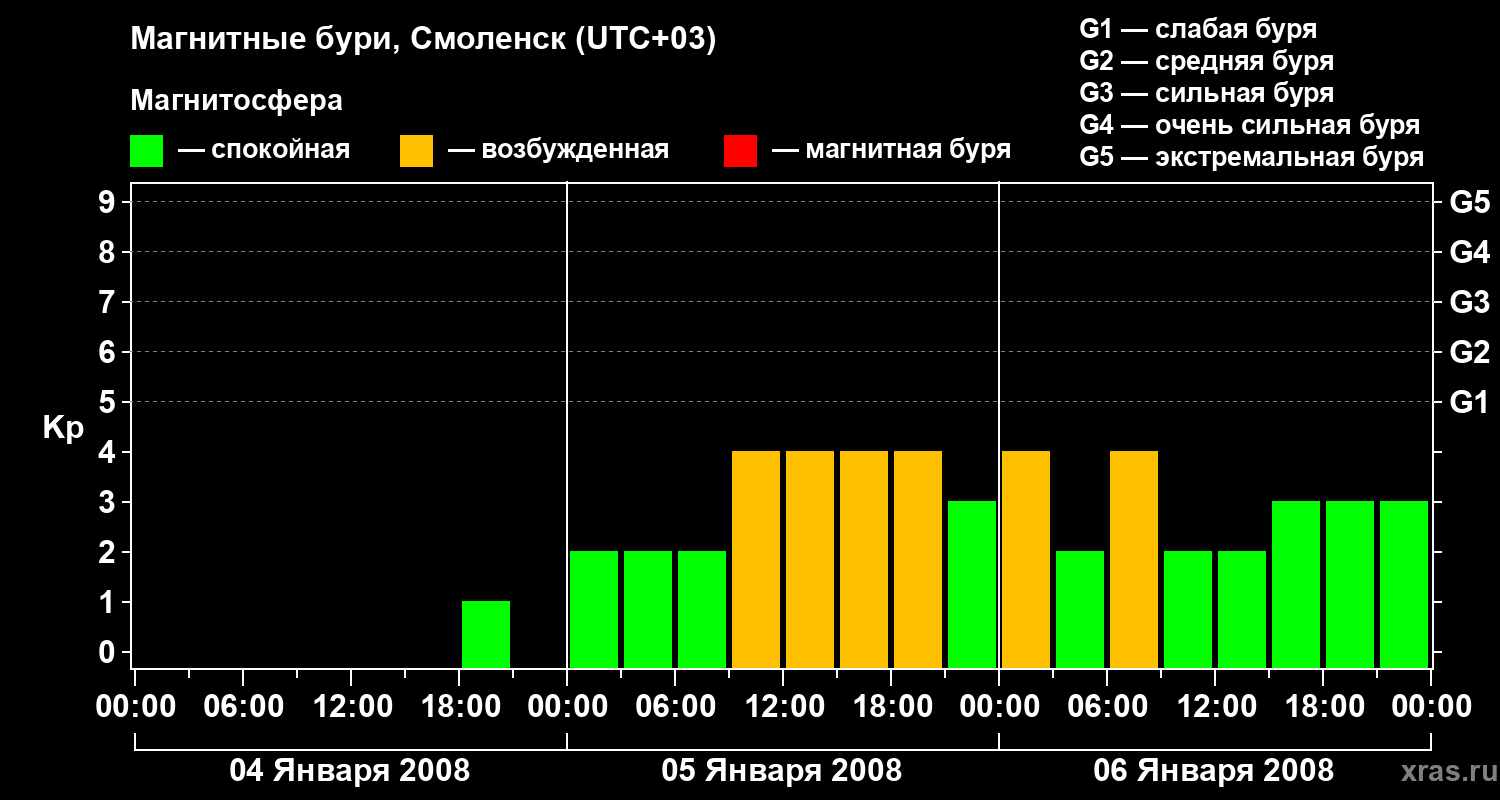This screenshot has width=1500, height=800.
Task: Click the '— магнитная буря' legend label
Action: (892, 150)
